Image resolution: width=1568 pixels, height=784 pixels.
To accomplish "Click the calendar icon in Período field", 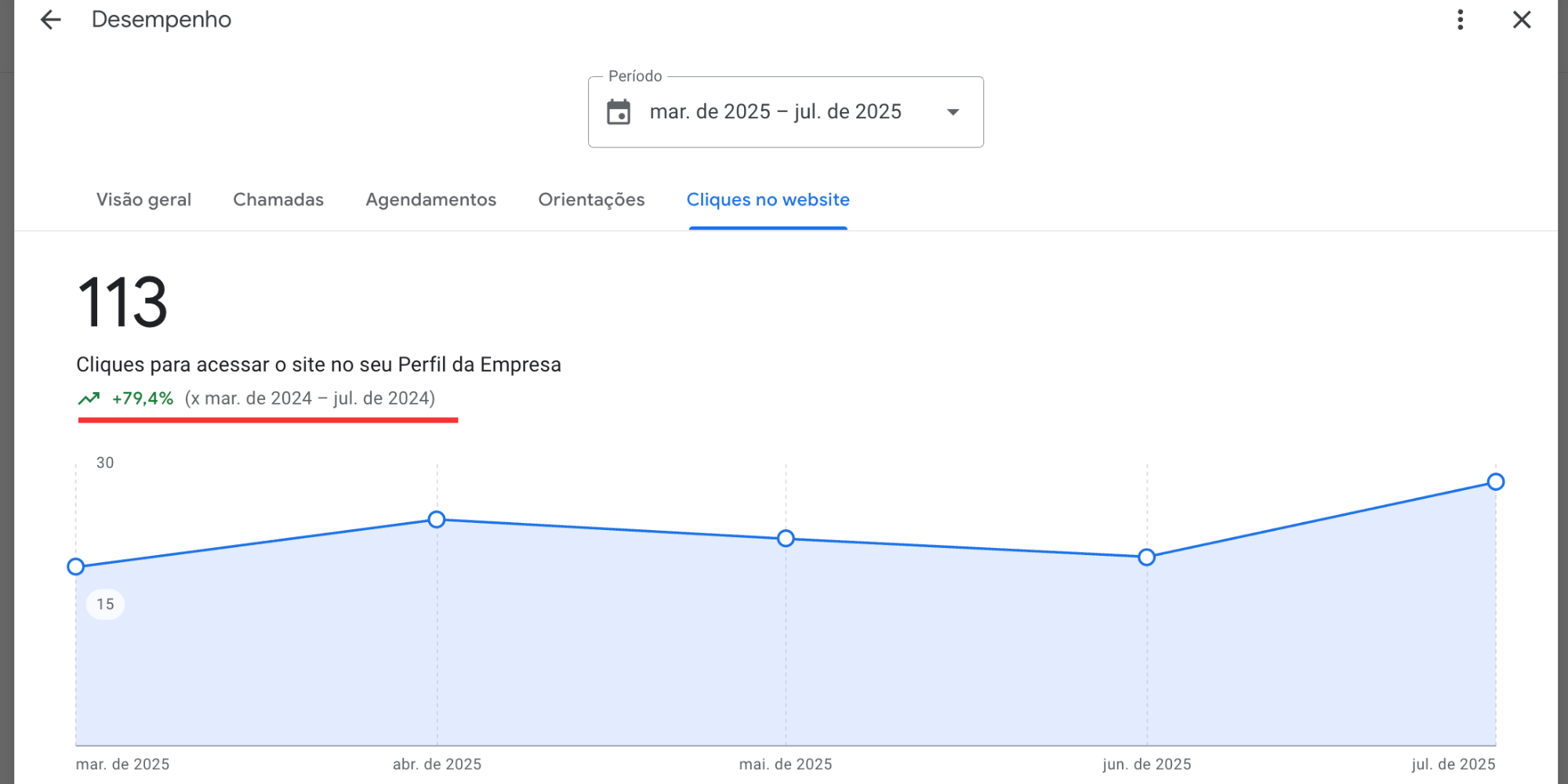I will pos(619,112).
